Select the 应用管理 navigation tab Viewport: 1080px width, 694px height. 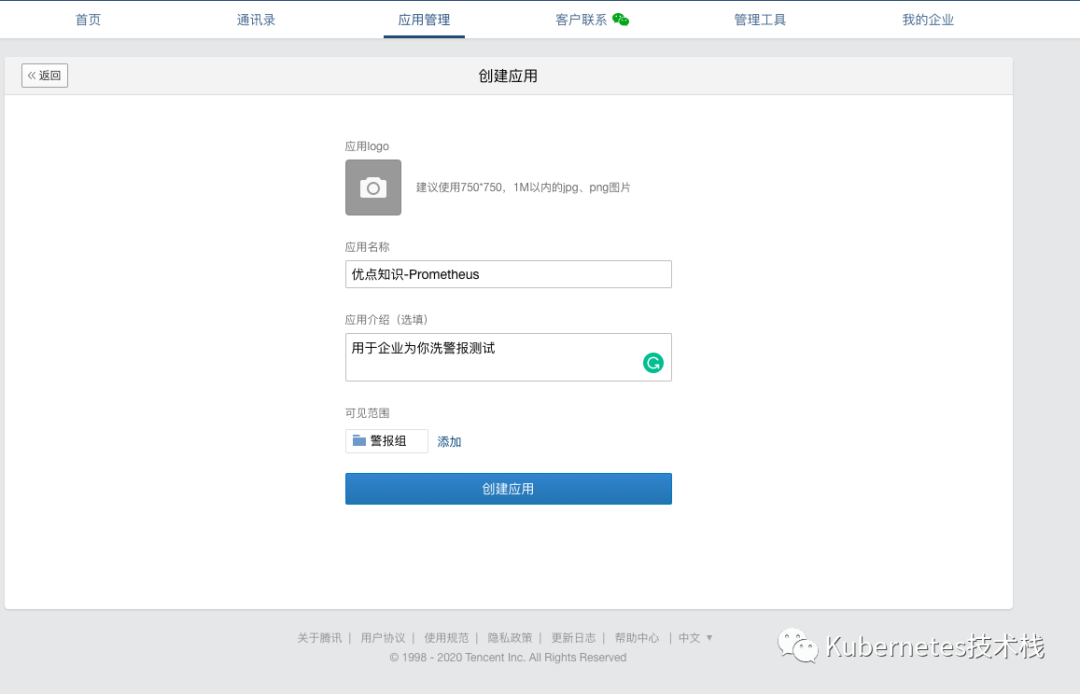click(423, 18)
